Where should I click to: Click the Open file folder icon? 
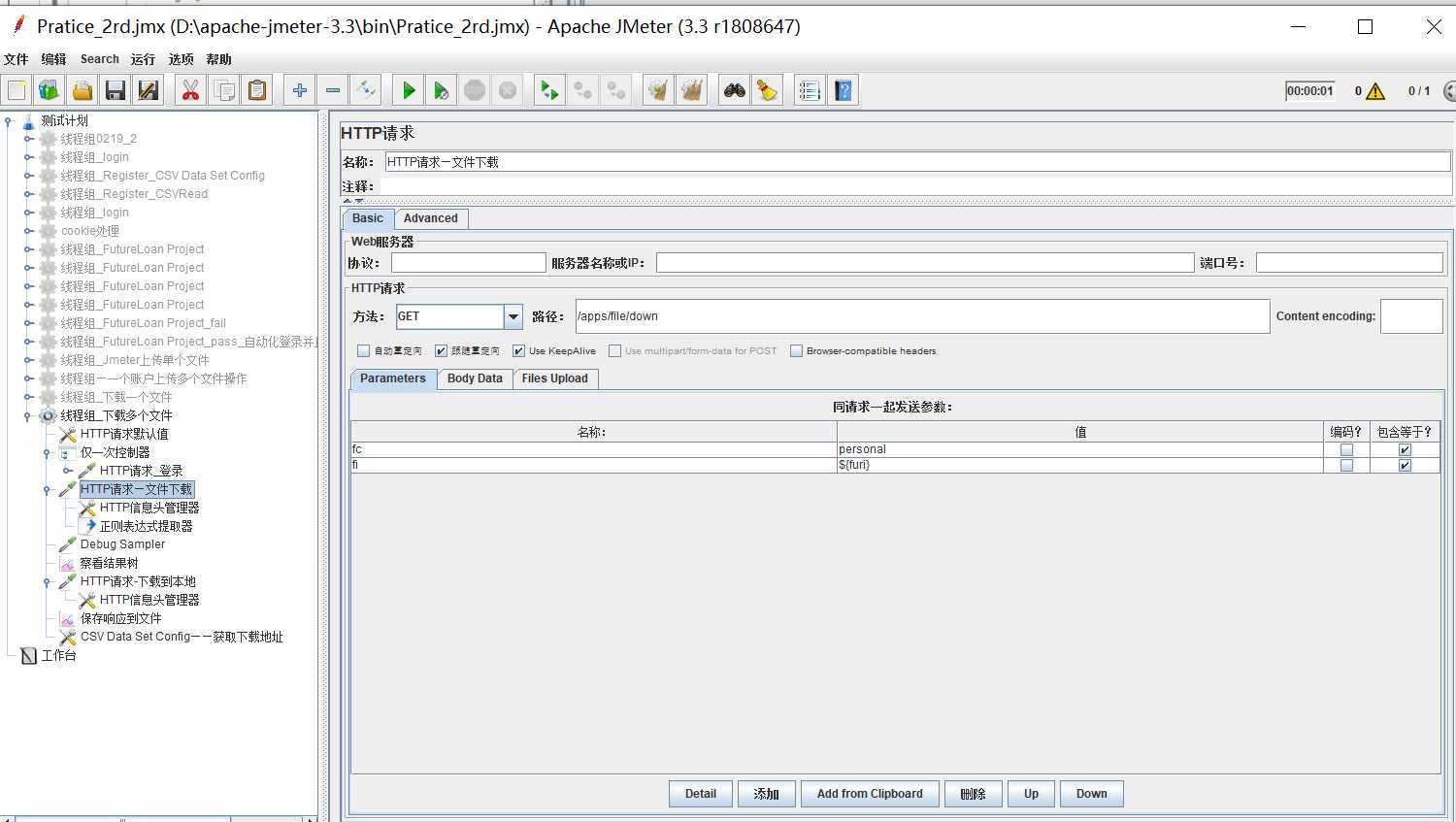point(83,90)
